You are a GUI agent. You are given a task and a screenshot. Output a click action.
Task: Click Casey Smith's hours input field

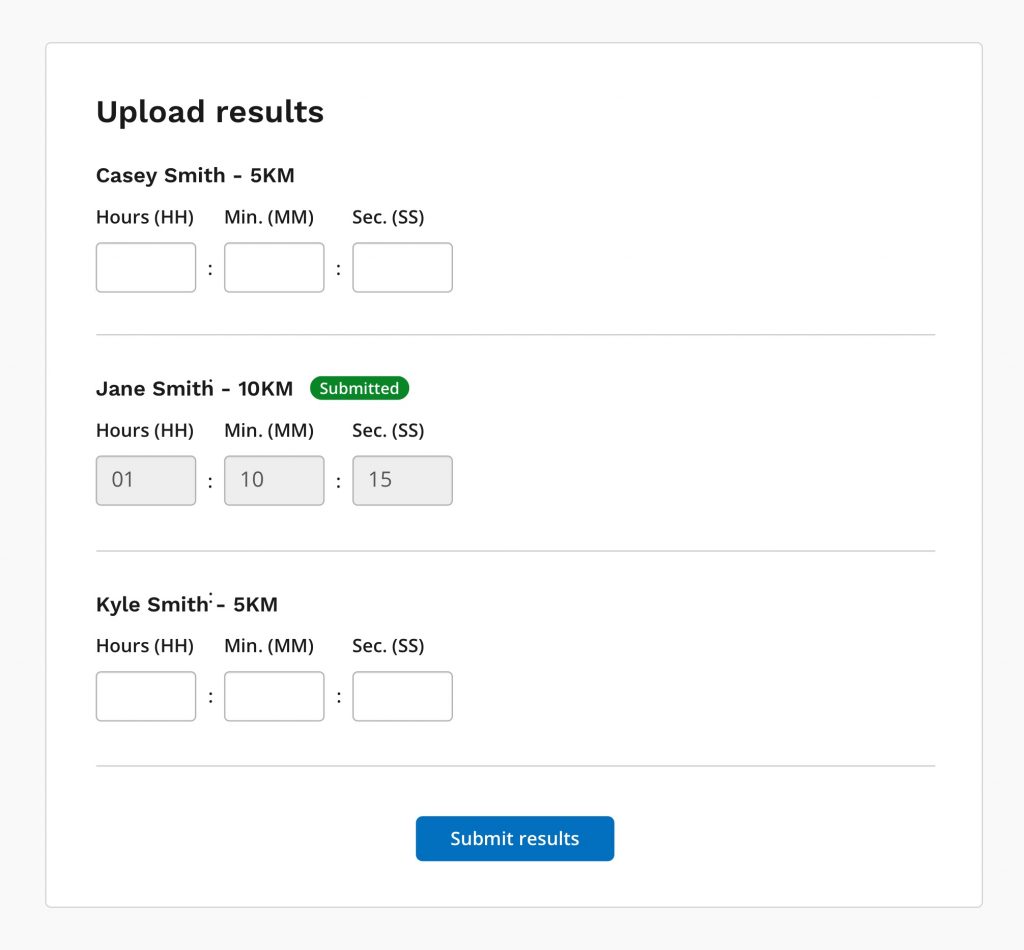coord(146,268)
